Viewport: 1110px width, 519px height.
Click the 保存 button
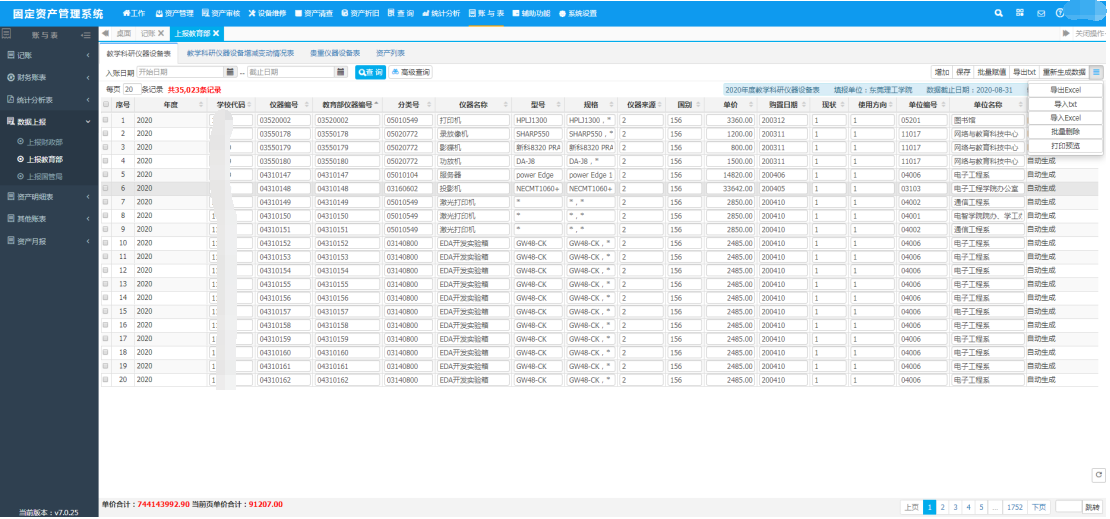(963, 72)
